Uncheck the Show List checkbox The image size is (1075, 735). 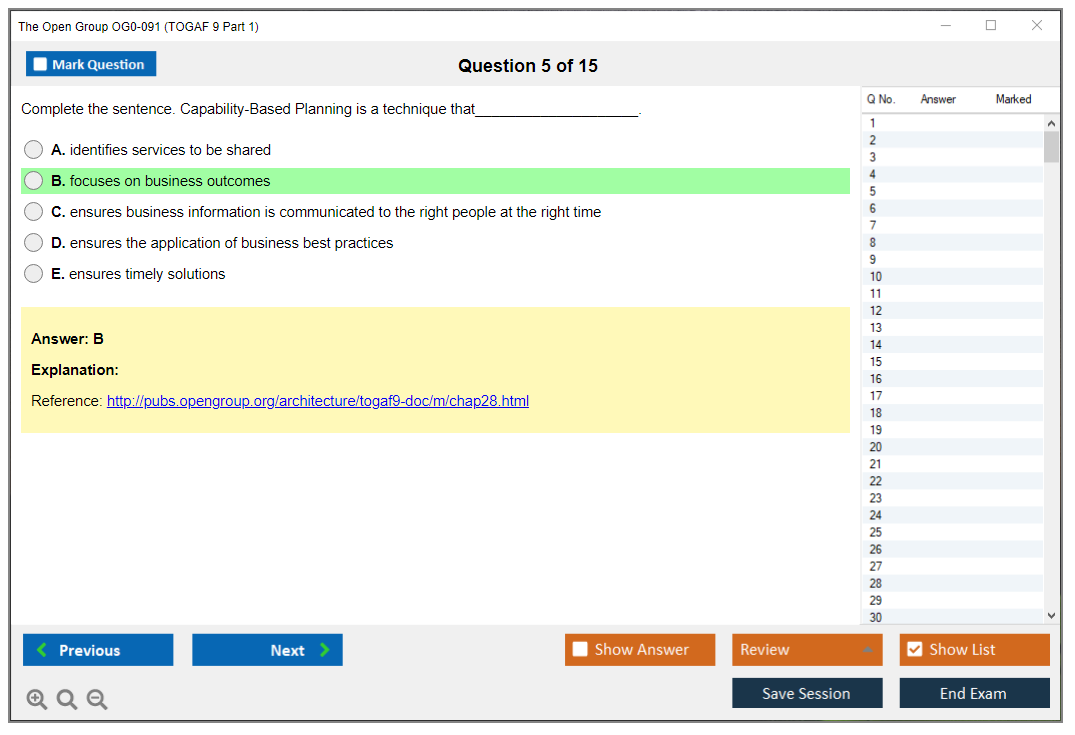click(914, 650)
